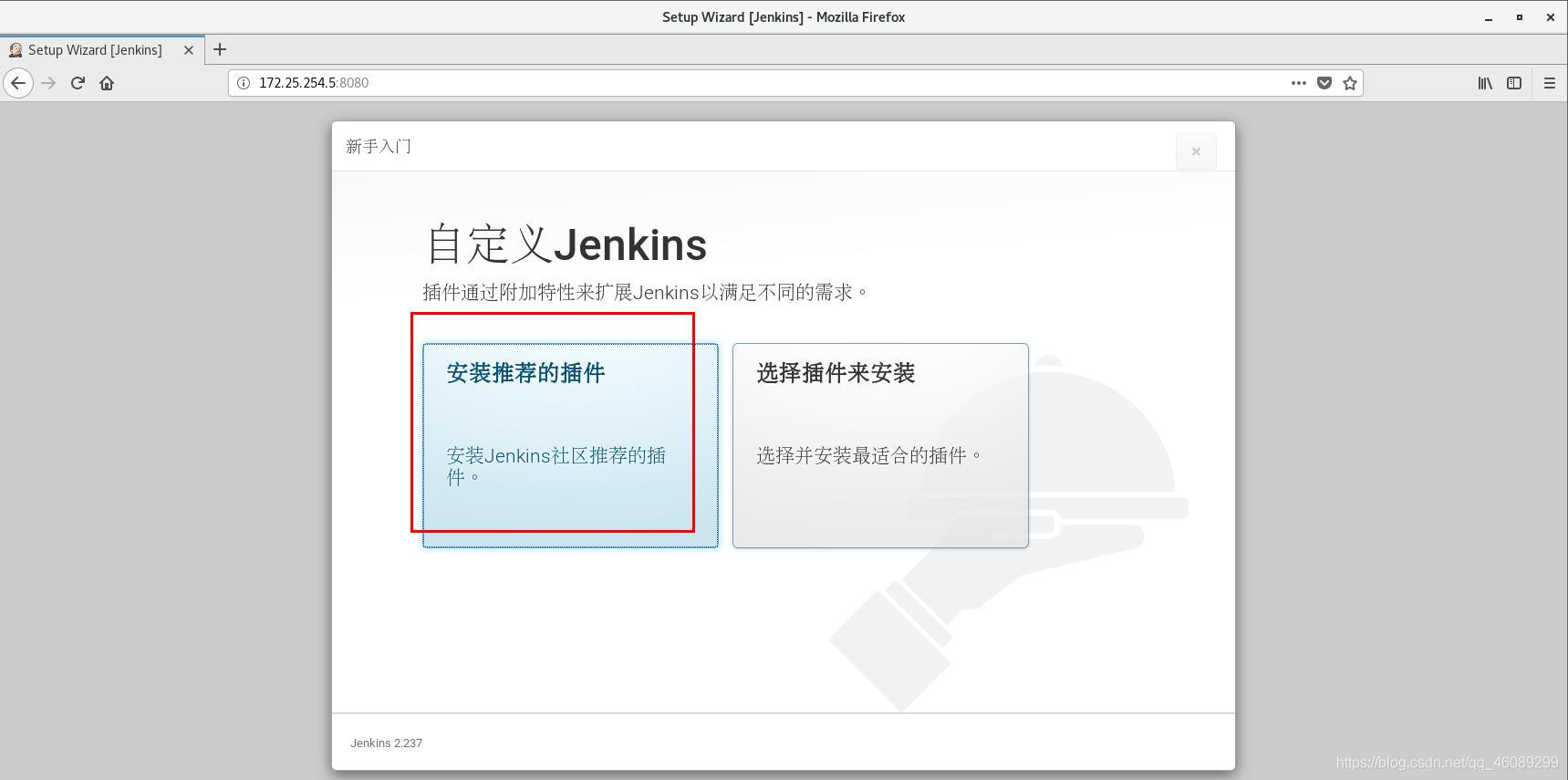Close the Firefox window
This screenshot has height=780, width=1568.
click(1550, 17)
